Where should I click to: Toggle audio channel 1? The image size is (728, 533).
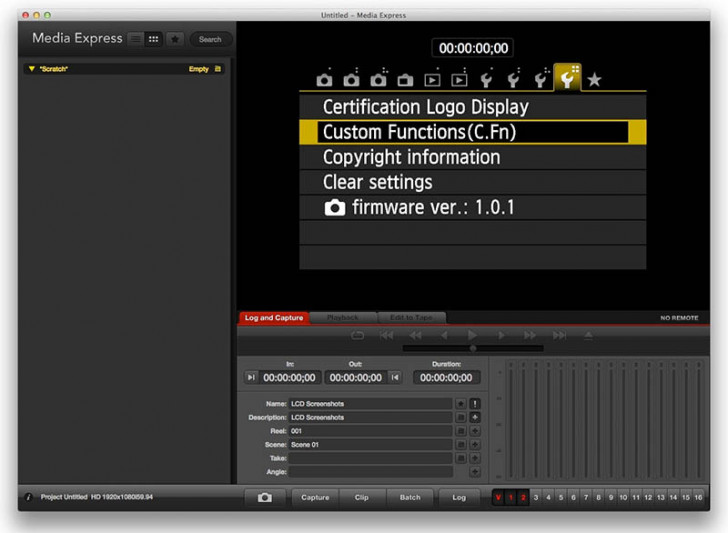[x=511, y=497]
